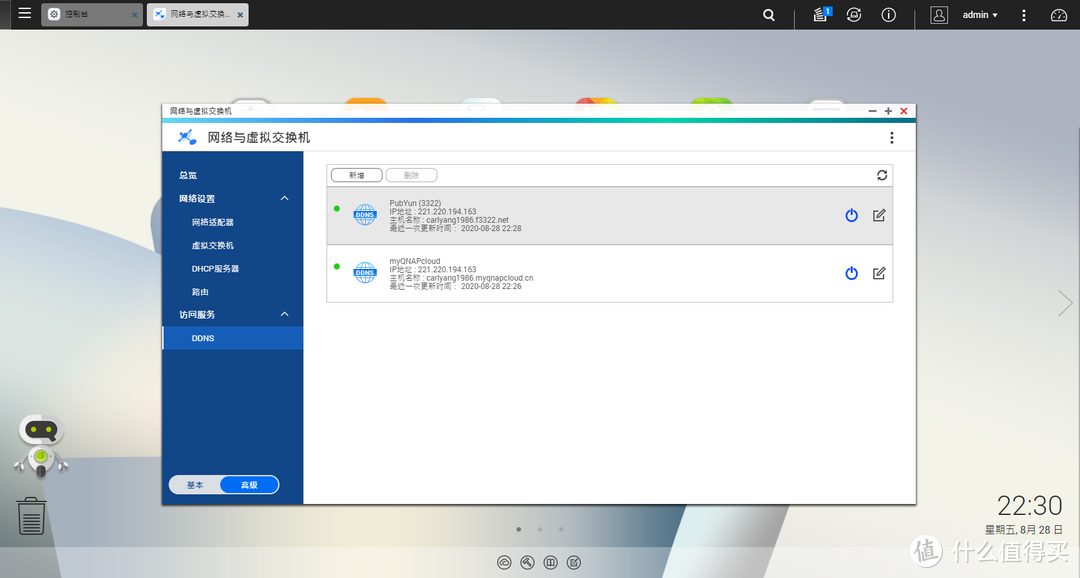Open the dashboard gauge icon
Viewport: 1080px width, 578px height.
(x=1059, y=14)
